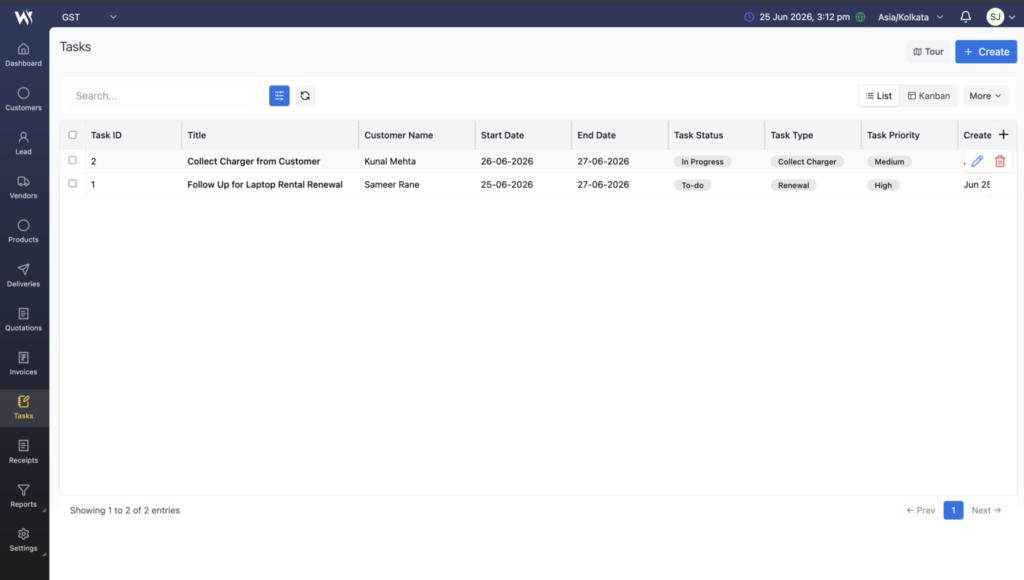Open Deliveries in sidebar

point(24,276)
